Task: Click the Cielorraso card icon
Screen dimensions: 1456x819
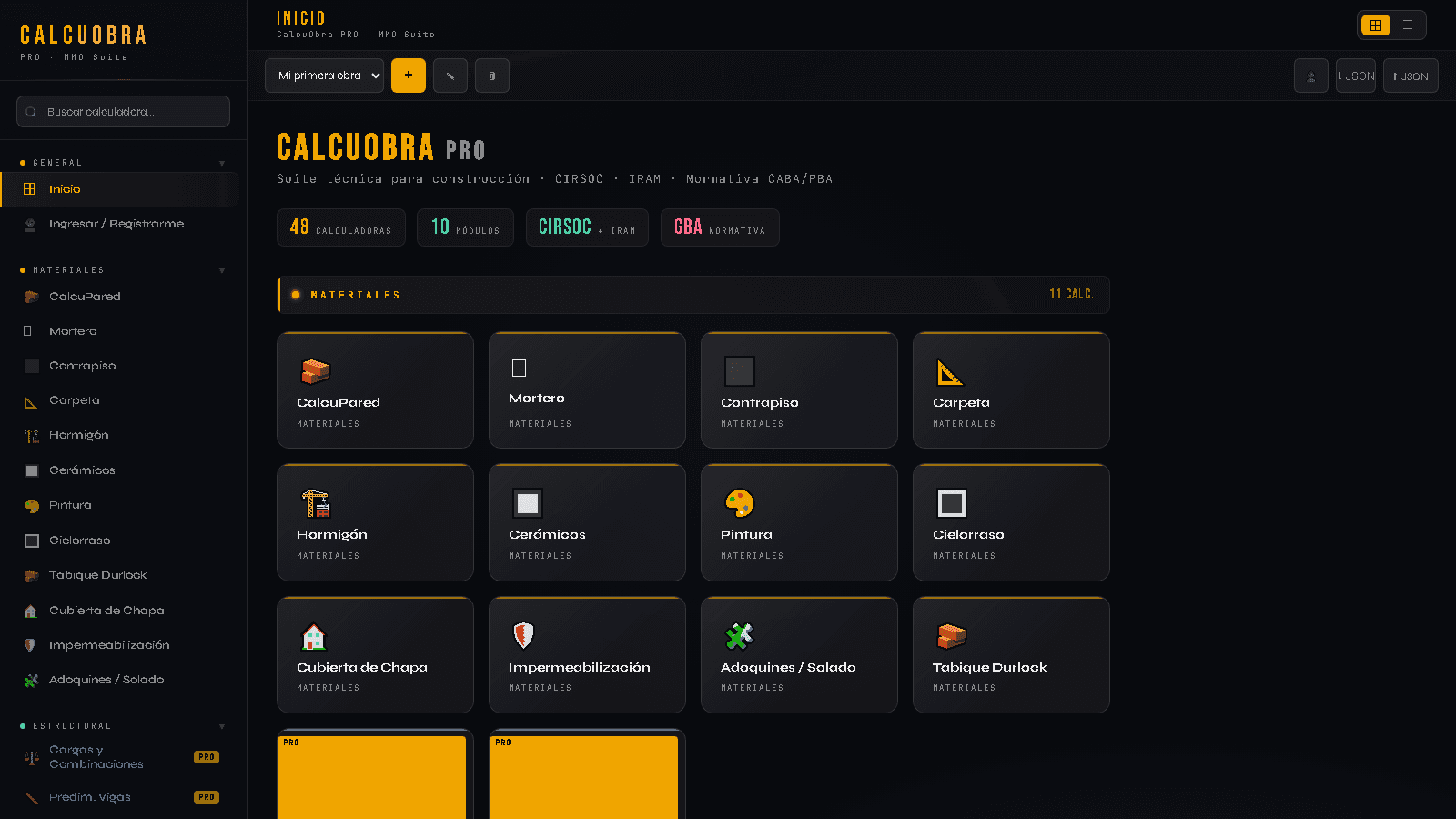Action: pyautogui.click(x=952, y=503)
